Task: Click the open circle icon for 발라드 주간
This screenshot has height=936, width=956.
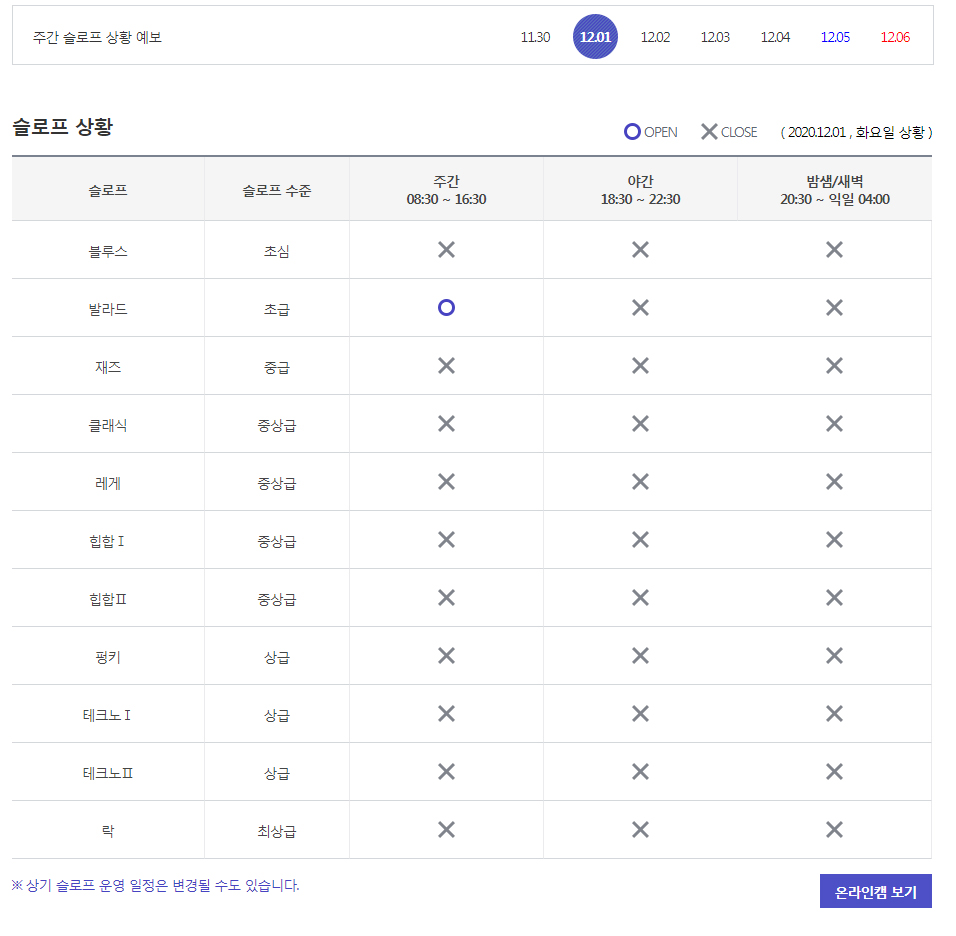Action: coord(446,308)
